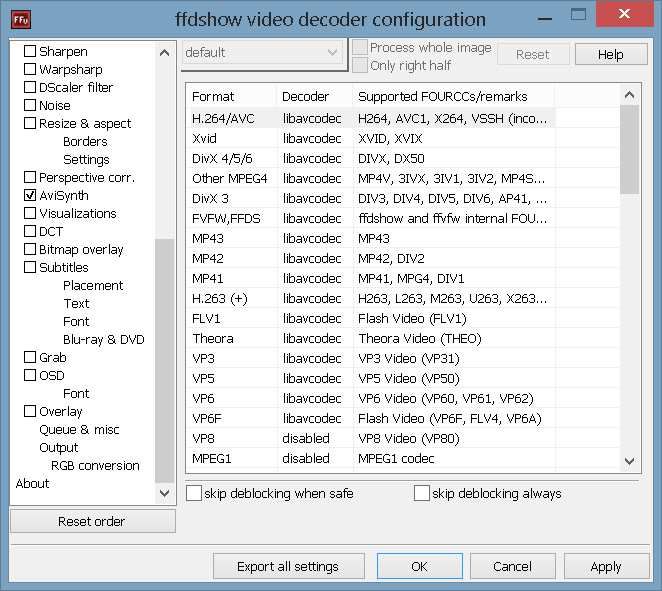Click the Cancel button

513,566
